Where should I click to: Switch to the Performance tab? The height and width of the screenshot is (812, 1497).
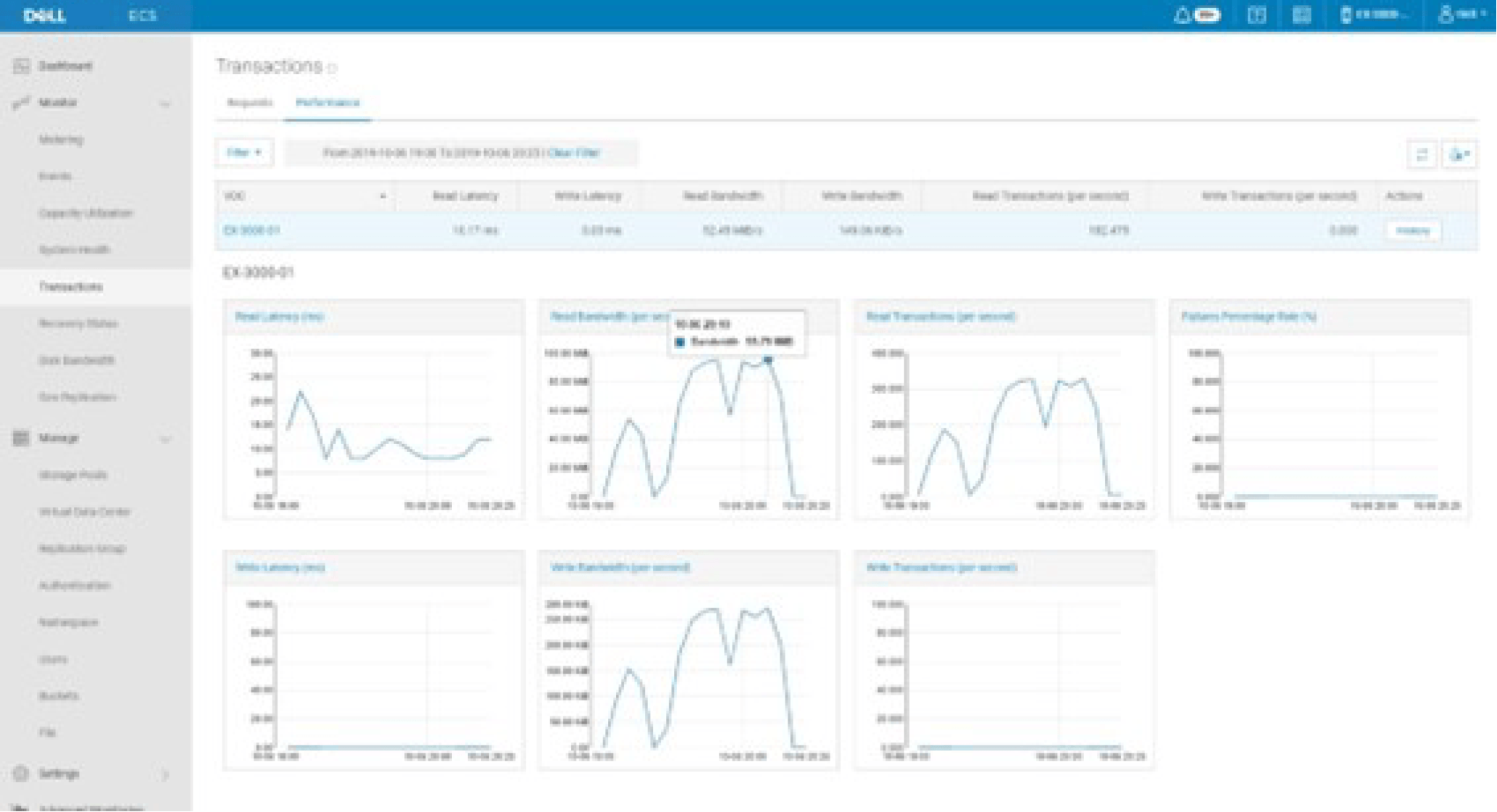[x=328, y=103]
